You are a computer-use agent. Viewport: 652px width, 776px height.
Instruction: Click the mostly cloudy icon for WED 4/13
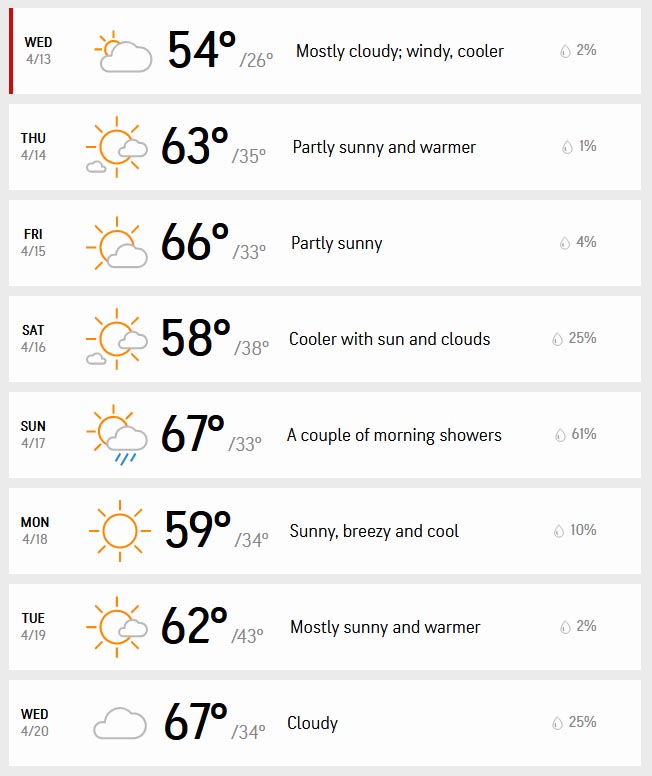pos(123,51)
